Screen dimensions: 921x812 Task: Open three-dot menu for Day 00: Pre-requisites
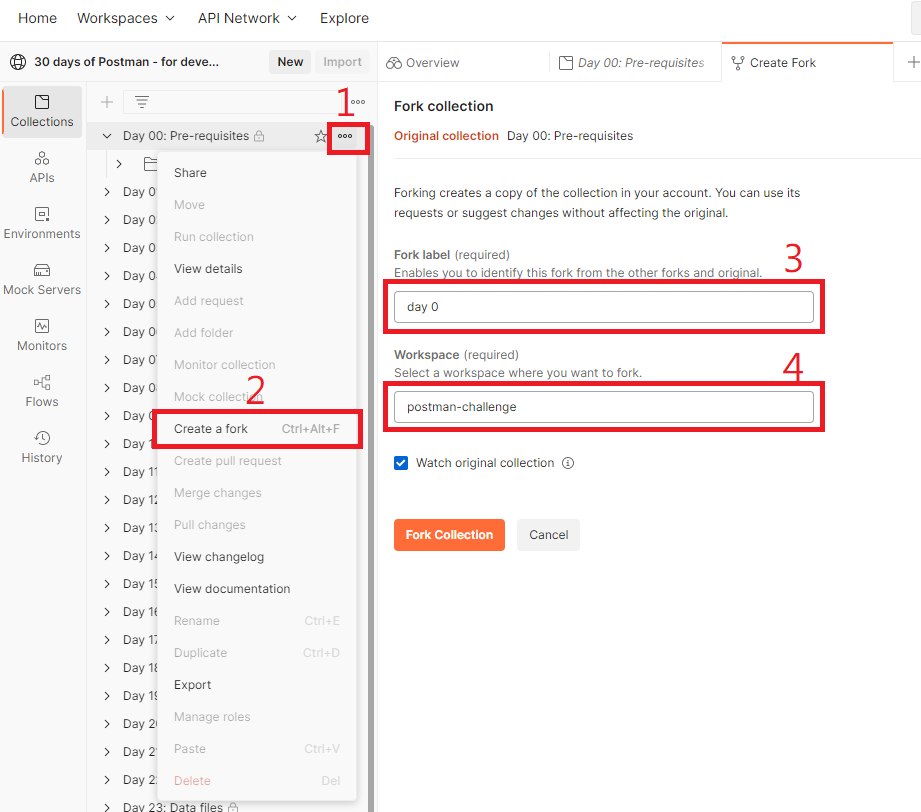(x=345, y=136)
